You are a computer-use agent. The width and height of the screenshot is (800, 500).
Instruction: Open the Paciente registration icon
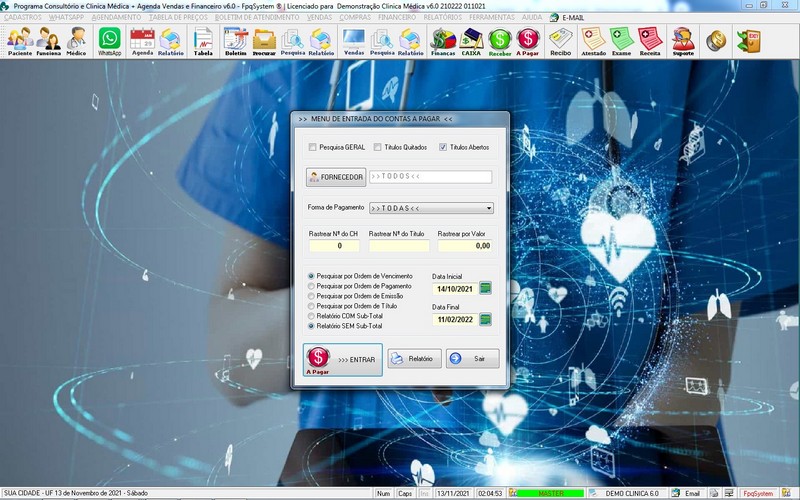19,40
